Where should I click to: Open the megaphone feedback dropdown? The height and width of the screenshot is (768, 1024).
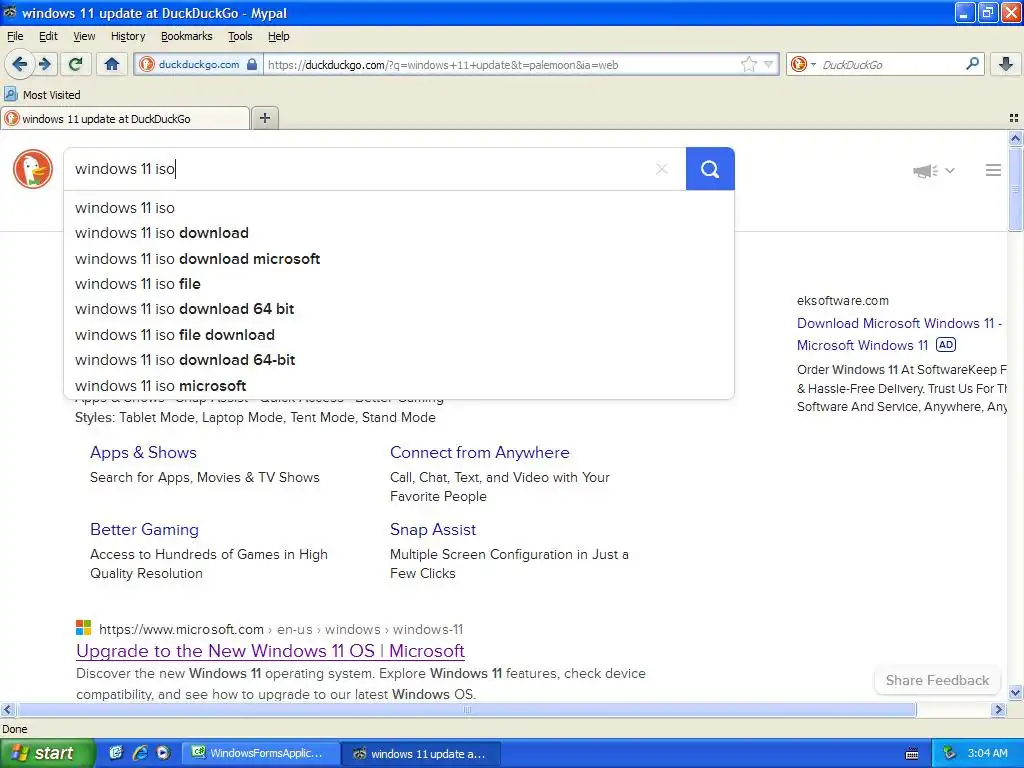pyautogui.click(x=934, y=170)
